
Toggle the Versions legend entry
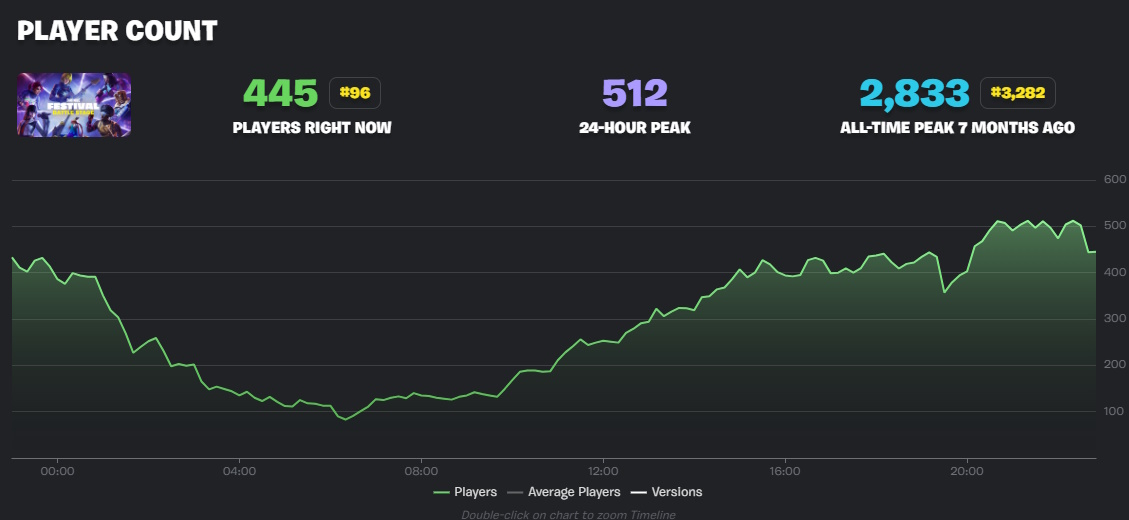tap(666, 492)
